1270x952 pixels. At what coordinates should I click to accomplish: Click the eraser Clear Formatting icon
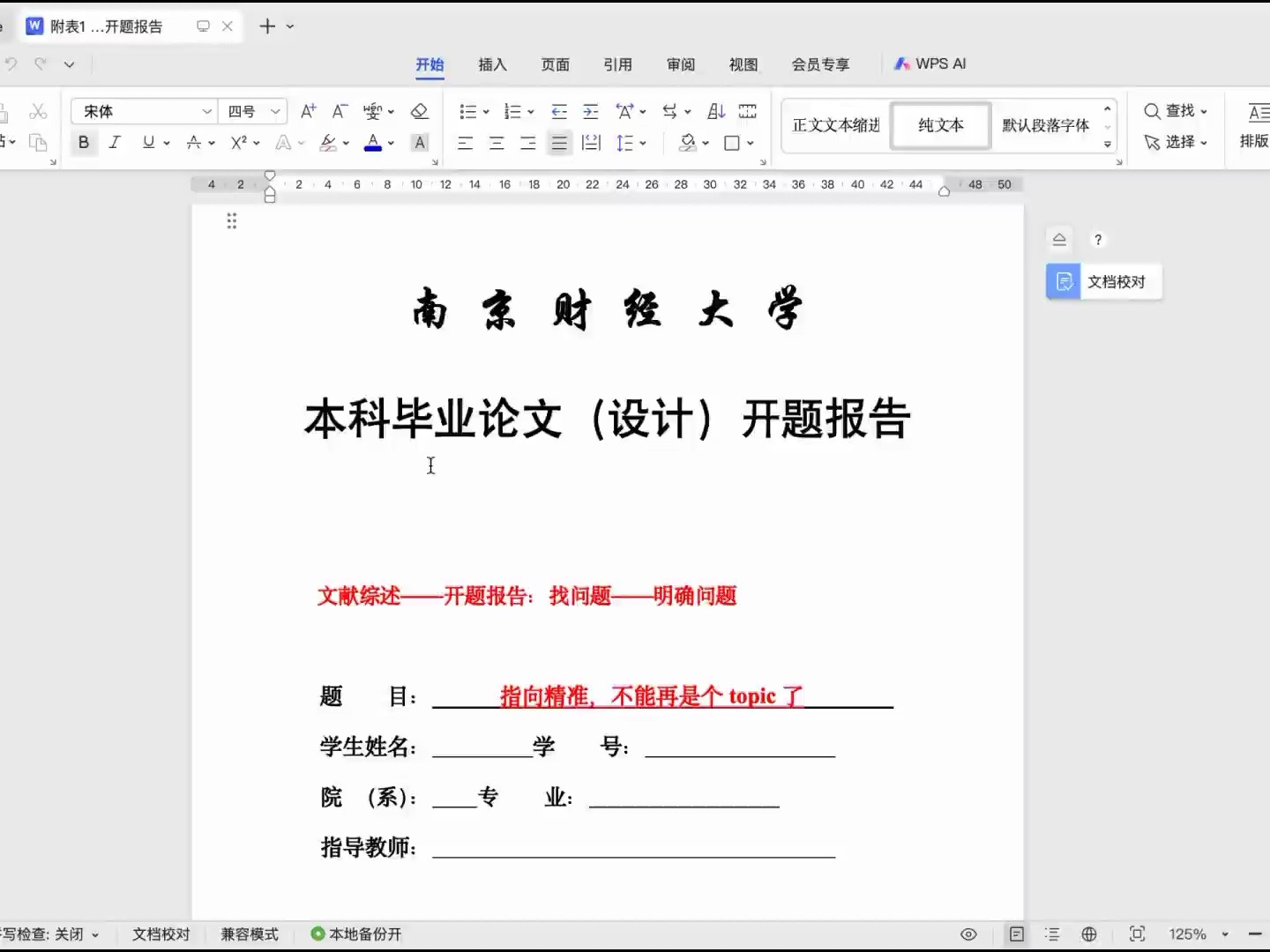click(x=420, y=111)
